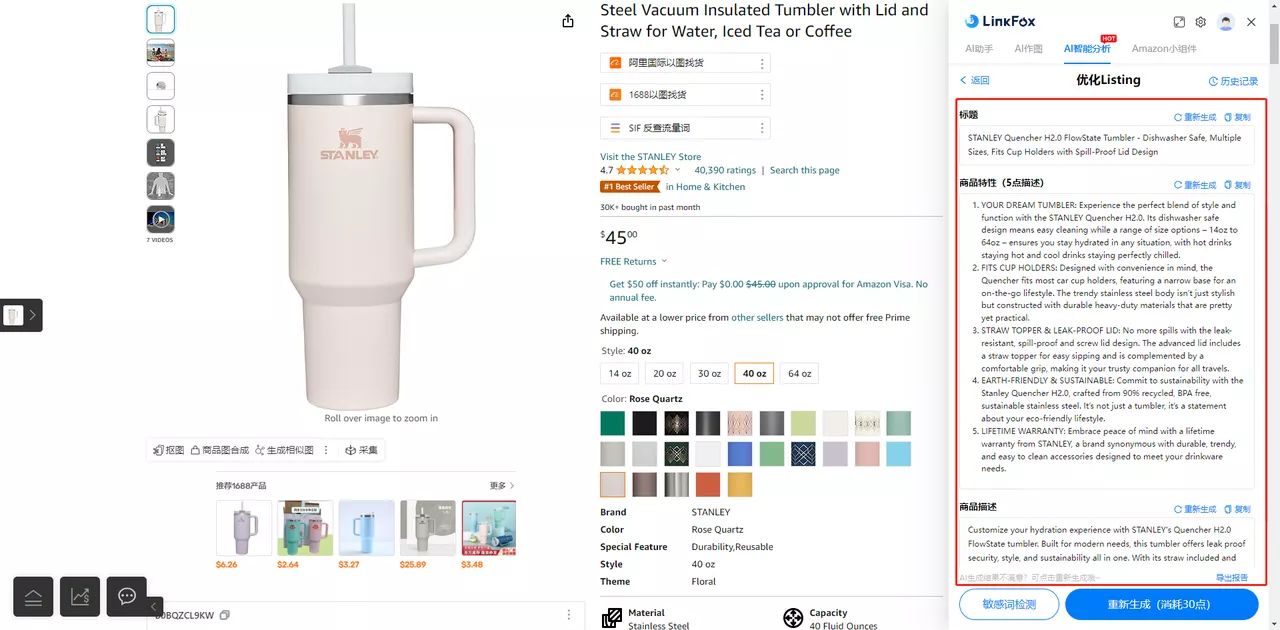Click the LinkFox user avatar
The width and height of the screenshot is (1280, 630).
1226,22
